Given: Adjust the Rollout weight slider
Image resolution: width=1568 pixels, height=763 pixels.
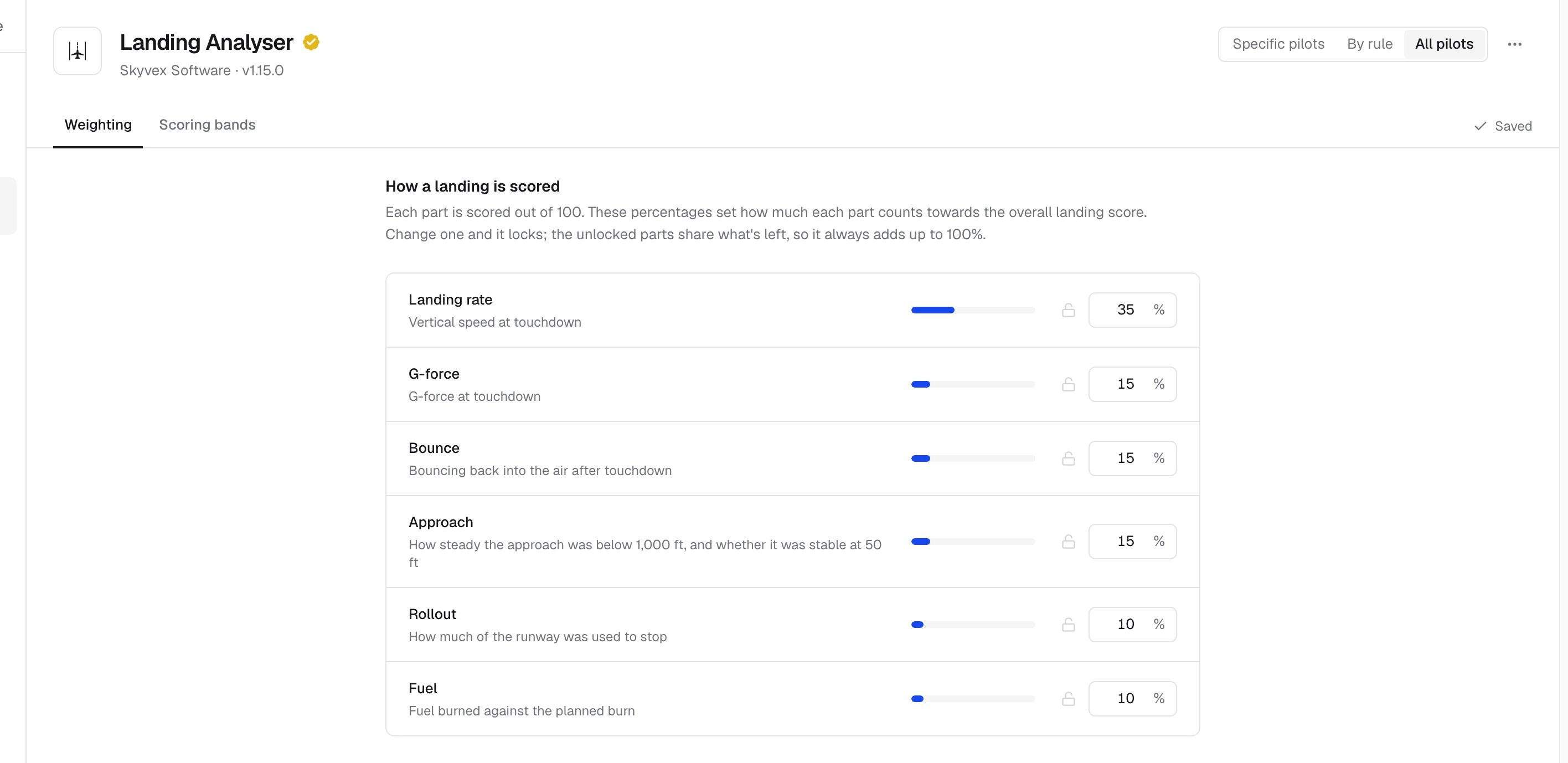Looking at the screenshot, I should click(973, 625).
